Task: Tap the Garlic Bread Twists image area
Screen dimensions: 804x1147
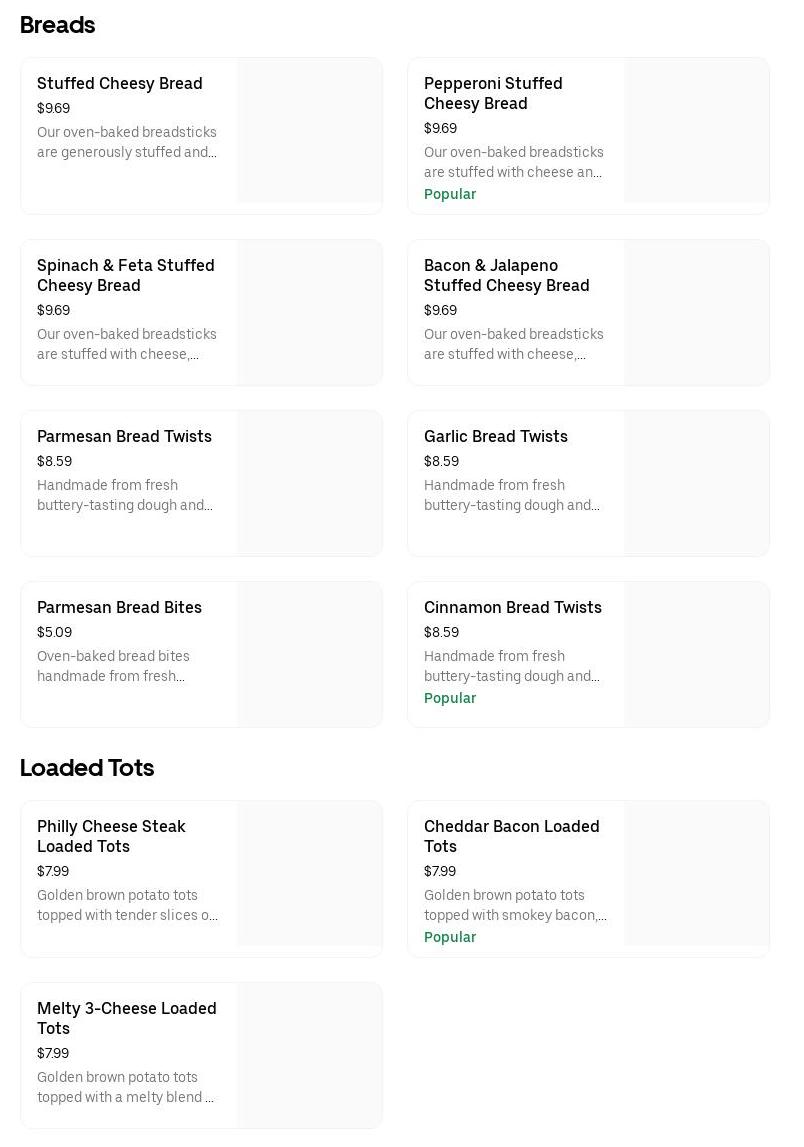Action: pos(697,483)
